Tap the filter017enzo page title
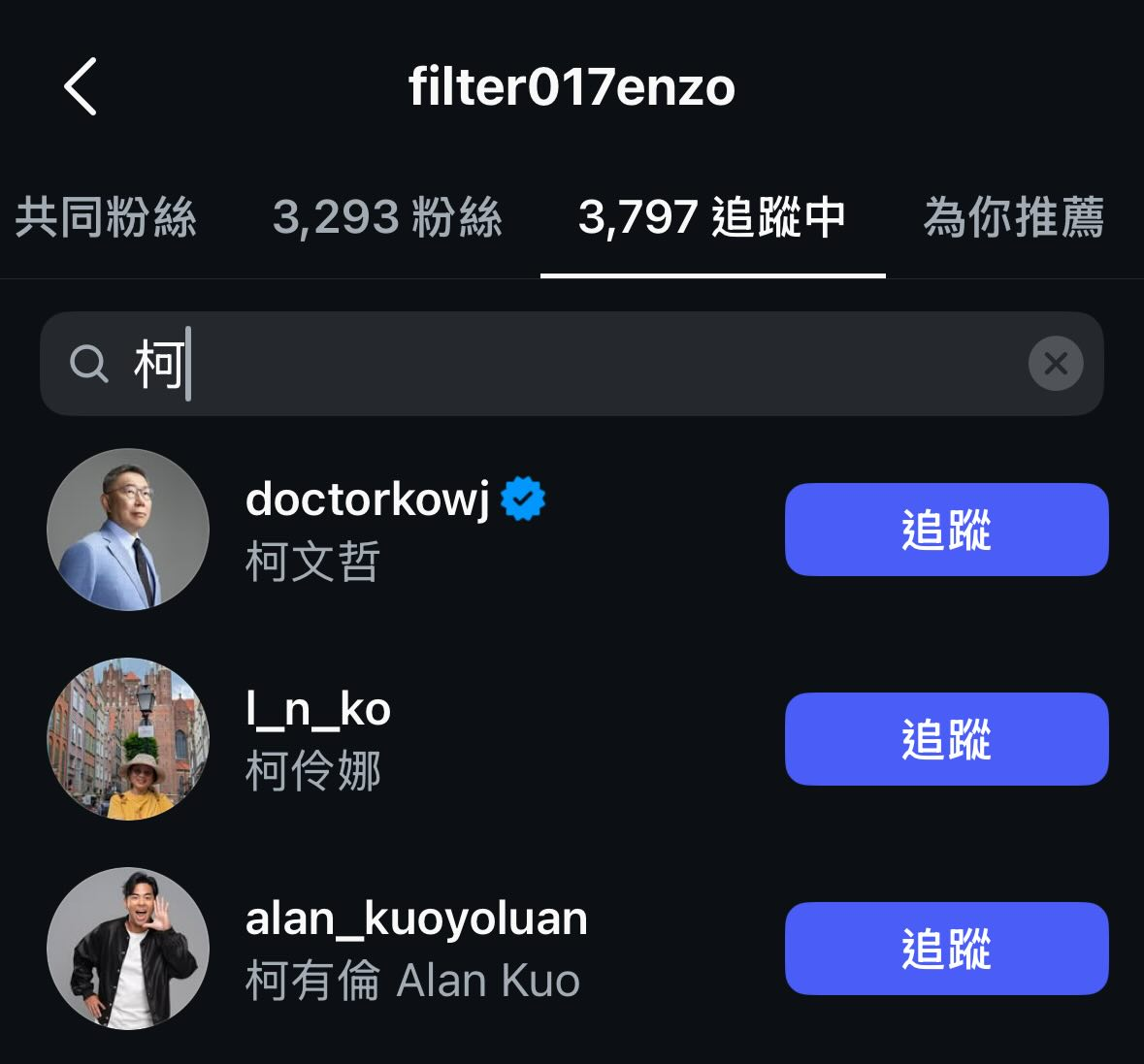Viewport: 1144px width, 1064px height. (572, 86)
